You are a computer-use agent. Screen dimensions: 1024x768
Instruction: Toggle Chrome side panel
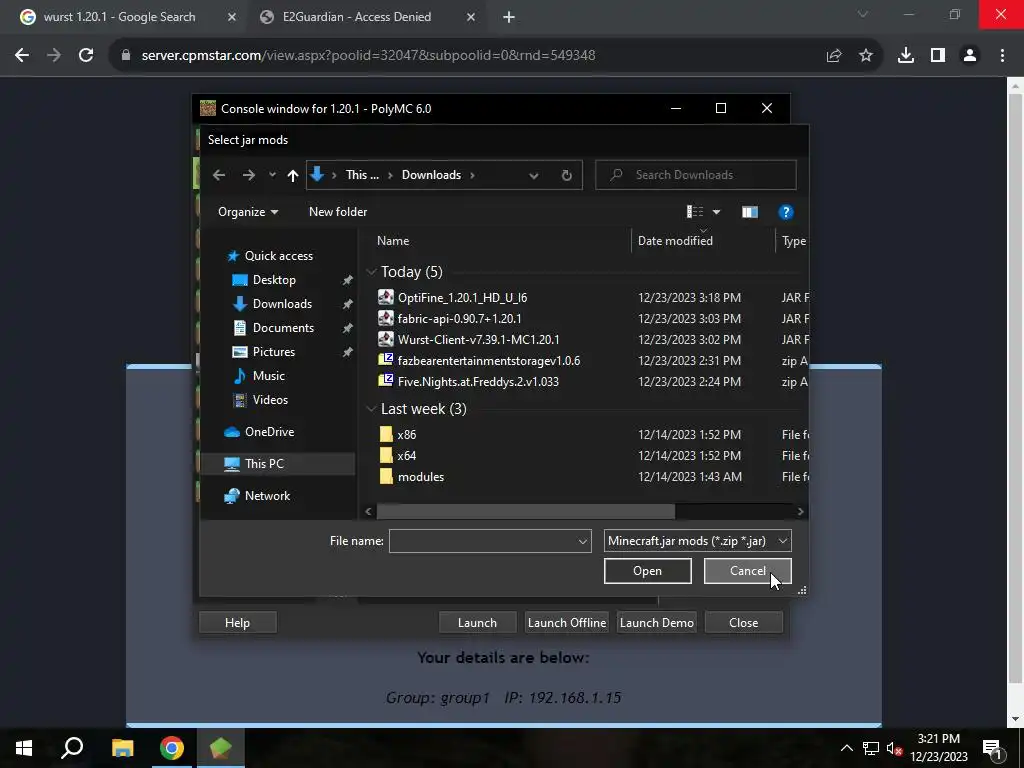point(938,56)
